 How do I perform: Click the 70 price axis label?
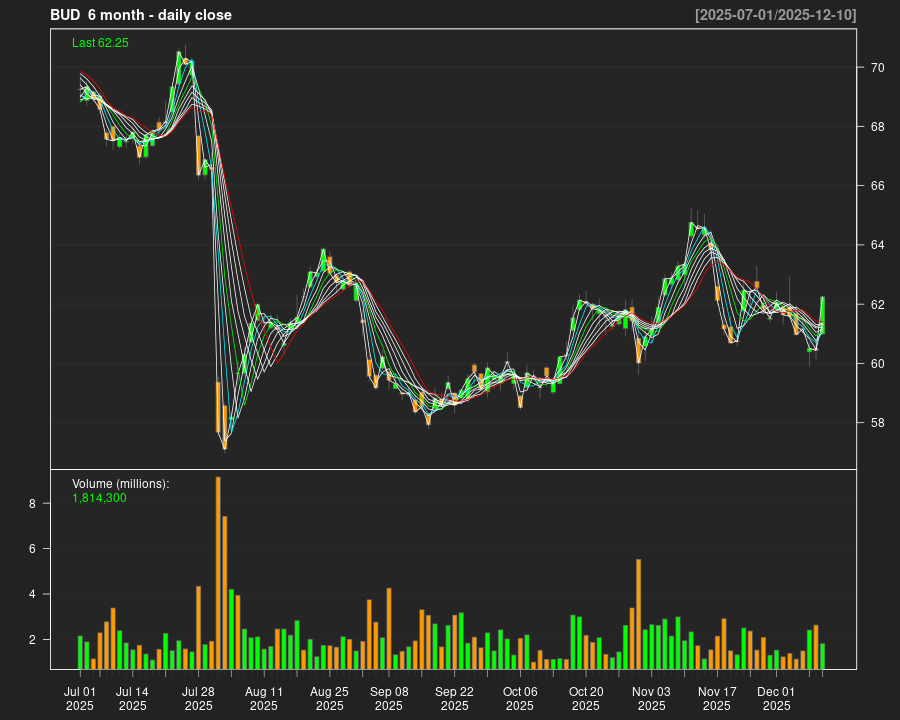877,68
